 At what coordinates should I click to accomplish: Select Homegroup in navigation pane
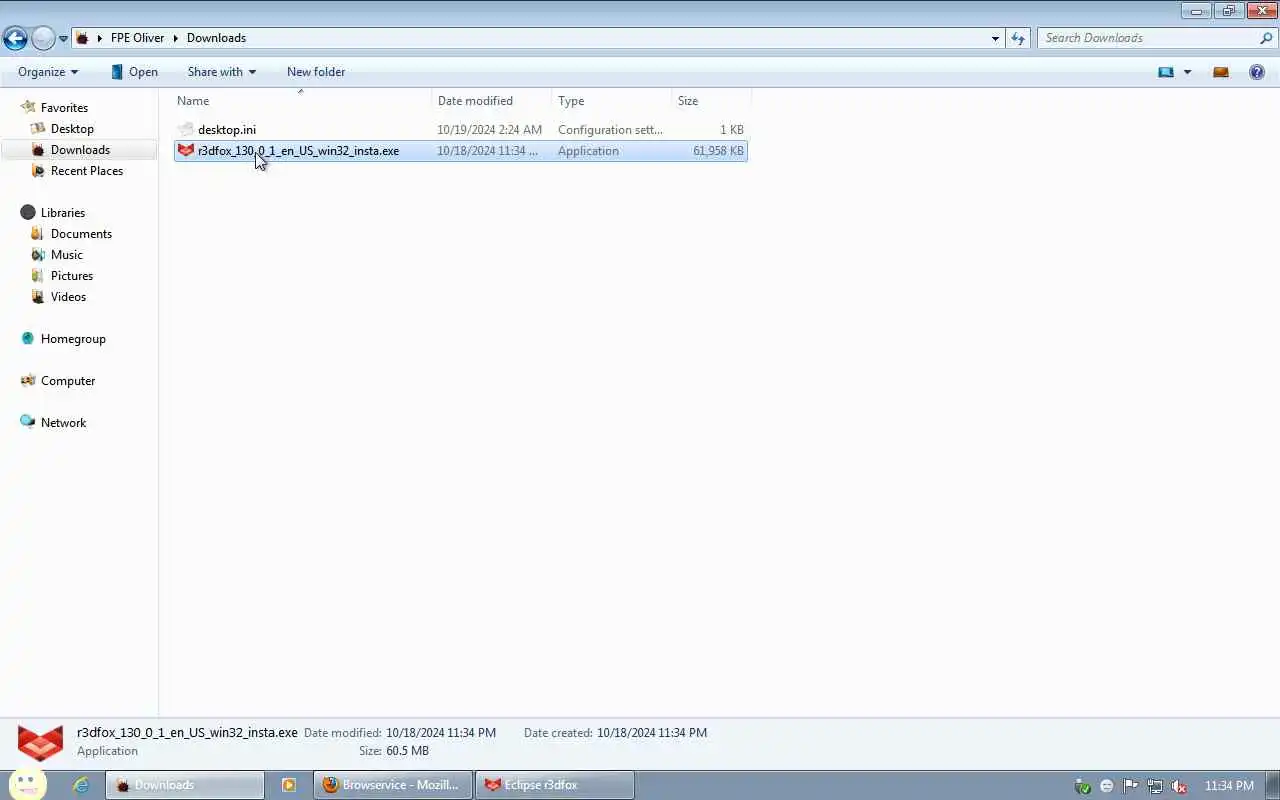pyautogui.click(x=73, y=339)
